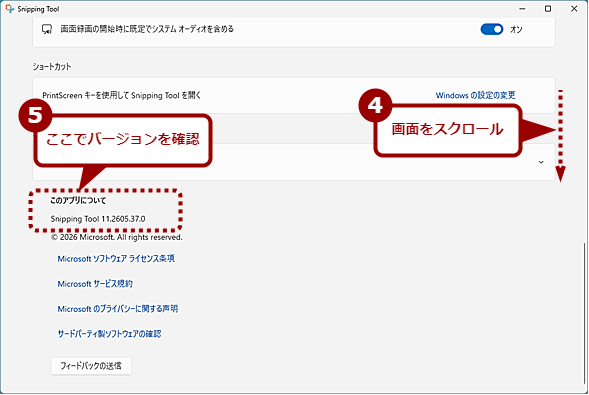Viewport: 589px width, 395px height.
Task: Click the 'このアプリについて' heading
Action: [78, 201]
